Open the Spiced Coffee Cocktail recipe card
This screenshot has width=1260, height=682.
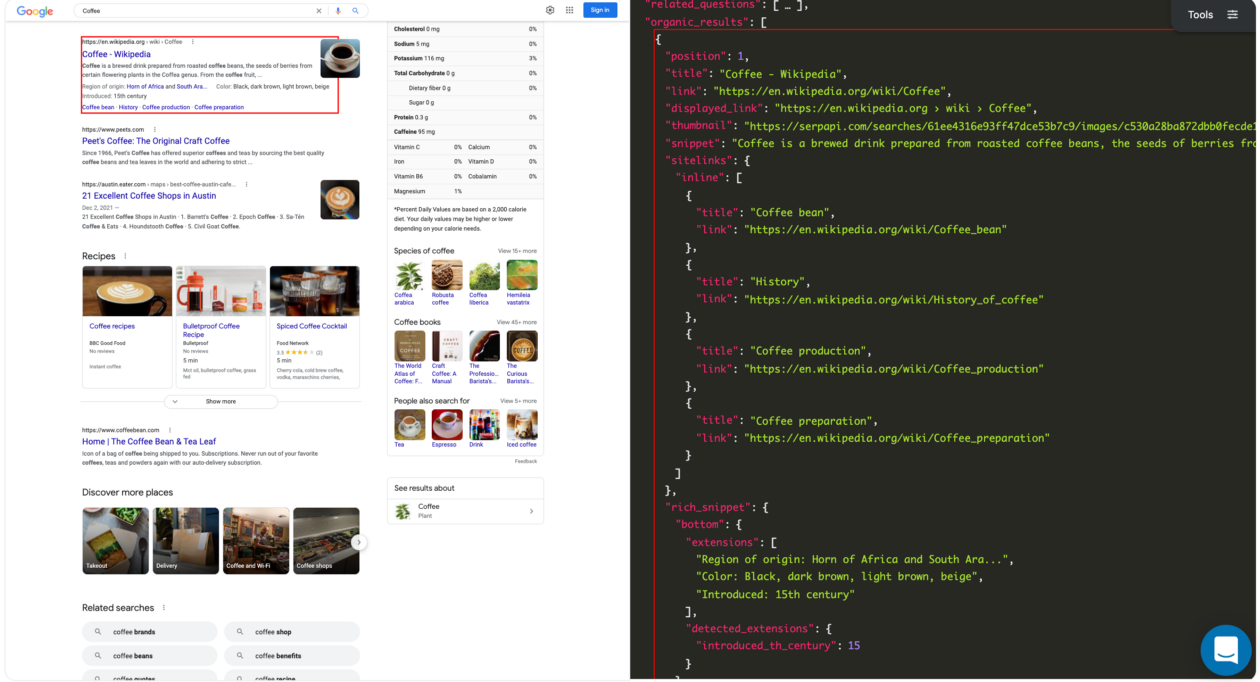click(x=314, y=326)
